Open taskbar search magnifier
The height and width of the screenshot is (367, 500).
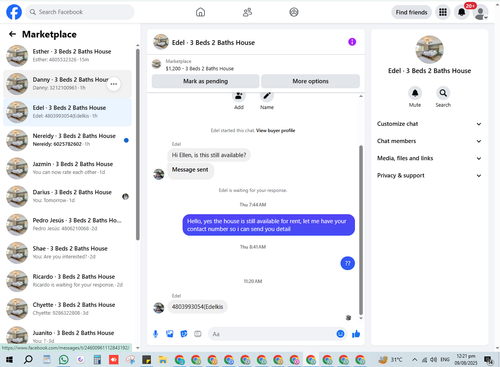coord(28,360)
